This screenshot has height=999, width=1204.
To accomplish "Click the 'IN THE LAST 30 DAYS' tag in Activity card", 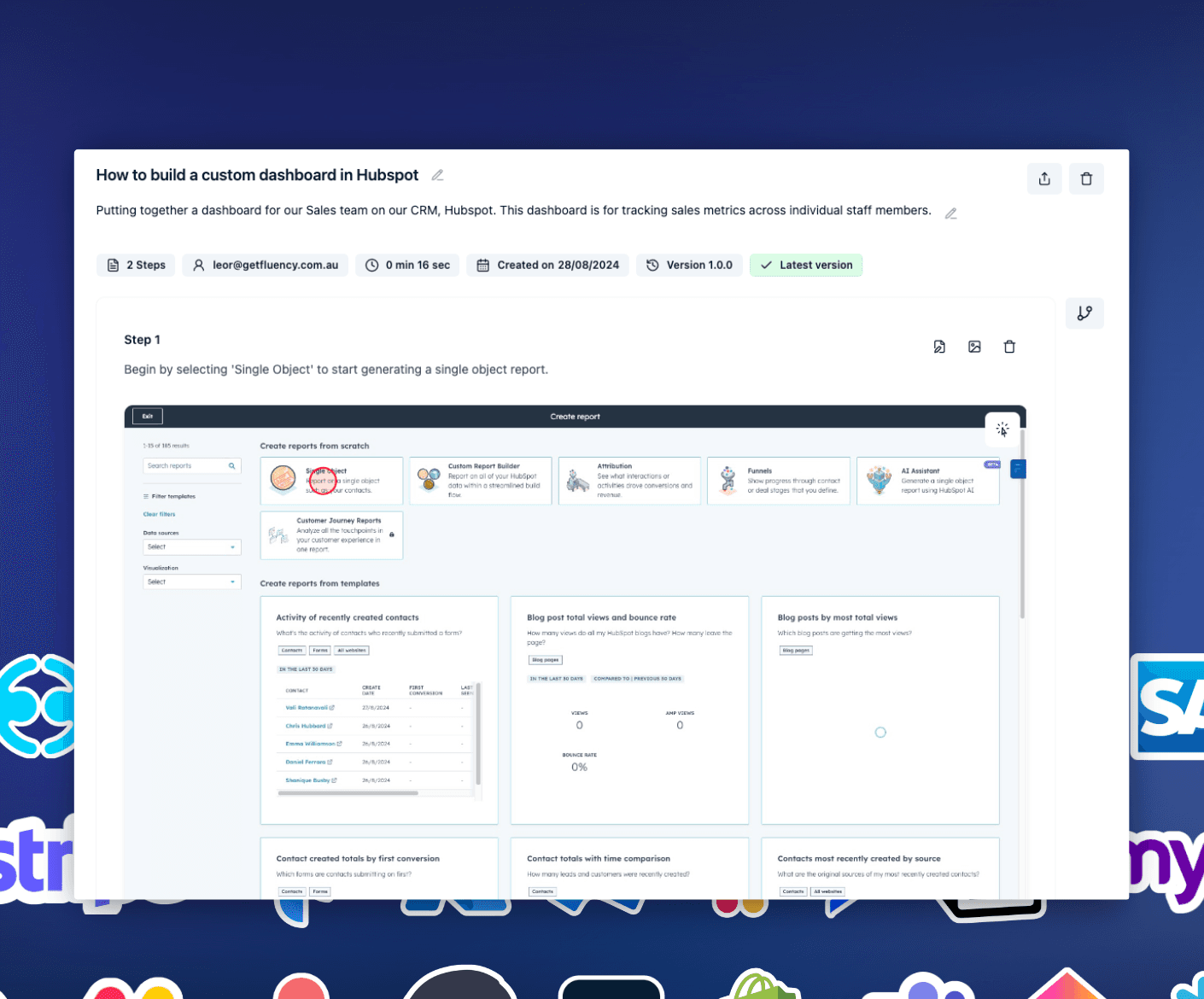I will coord(306,669).
